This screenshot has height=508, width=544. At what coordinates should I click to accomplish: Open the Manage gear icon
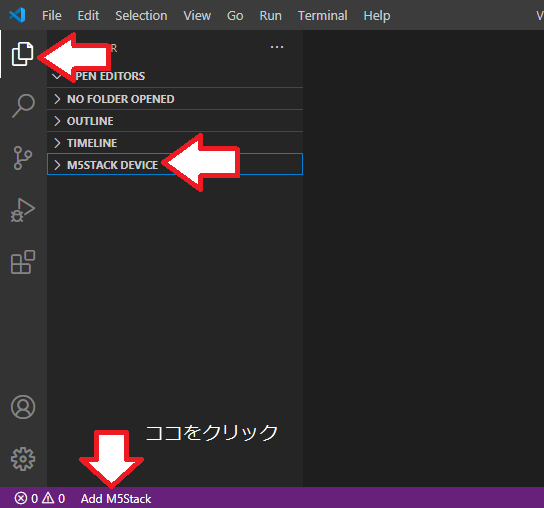click(23, 459)
